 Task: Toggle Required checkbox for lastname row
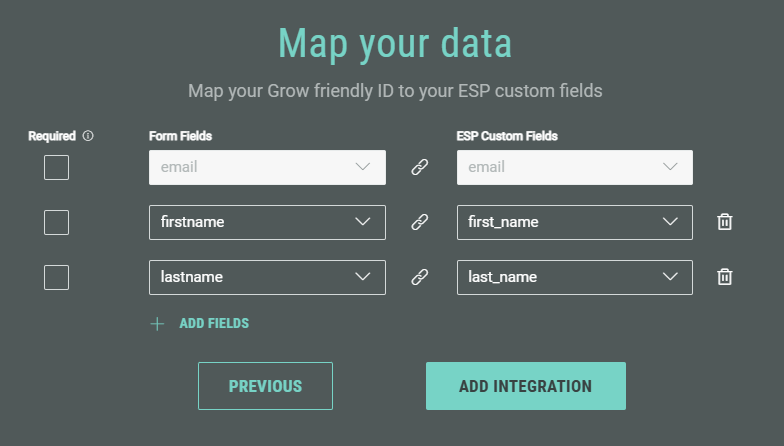[56, 277]
